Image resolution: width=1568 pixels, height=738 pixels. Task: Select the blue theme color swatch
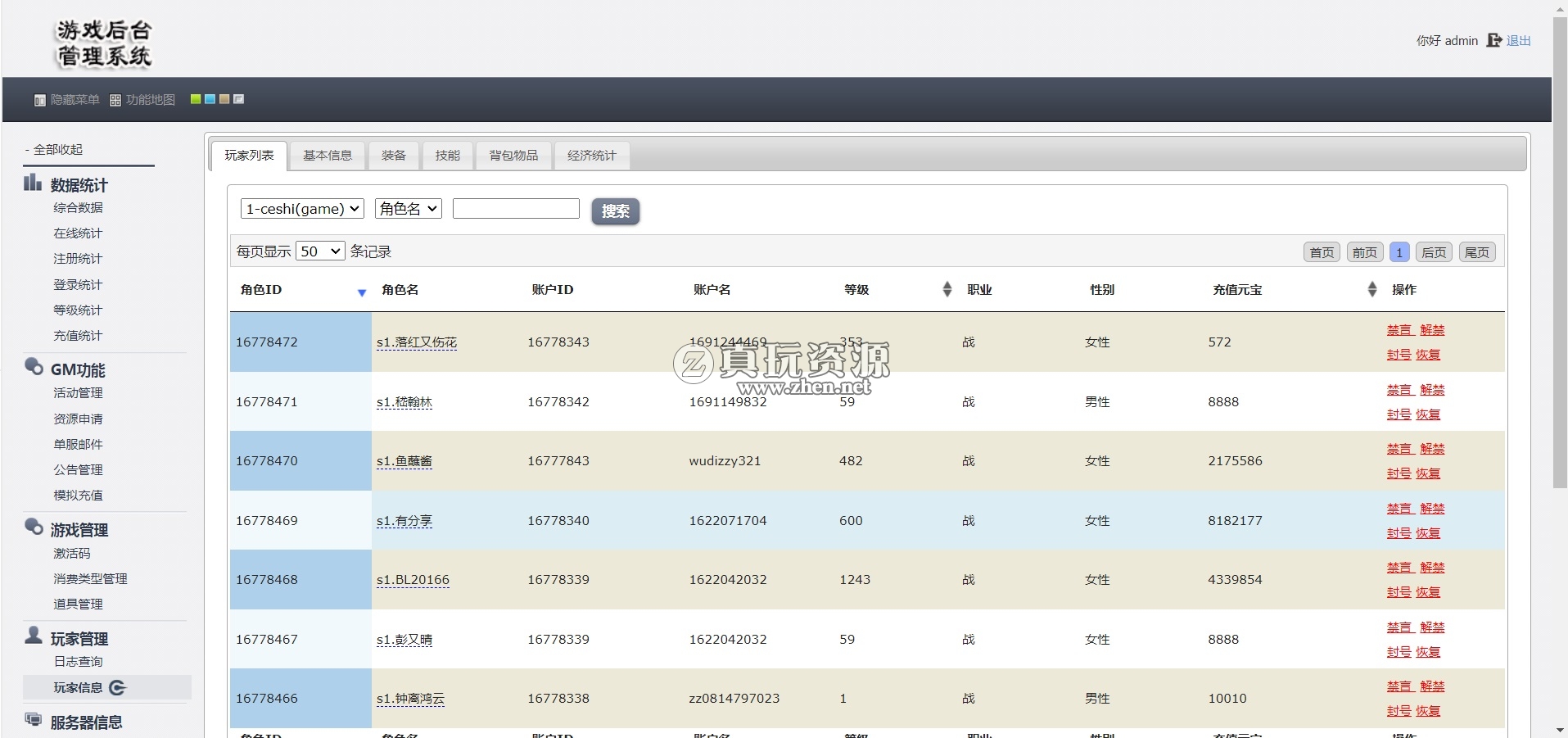coord(210,99)
